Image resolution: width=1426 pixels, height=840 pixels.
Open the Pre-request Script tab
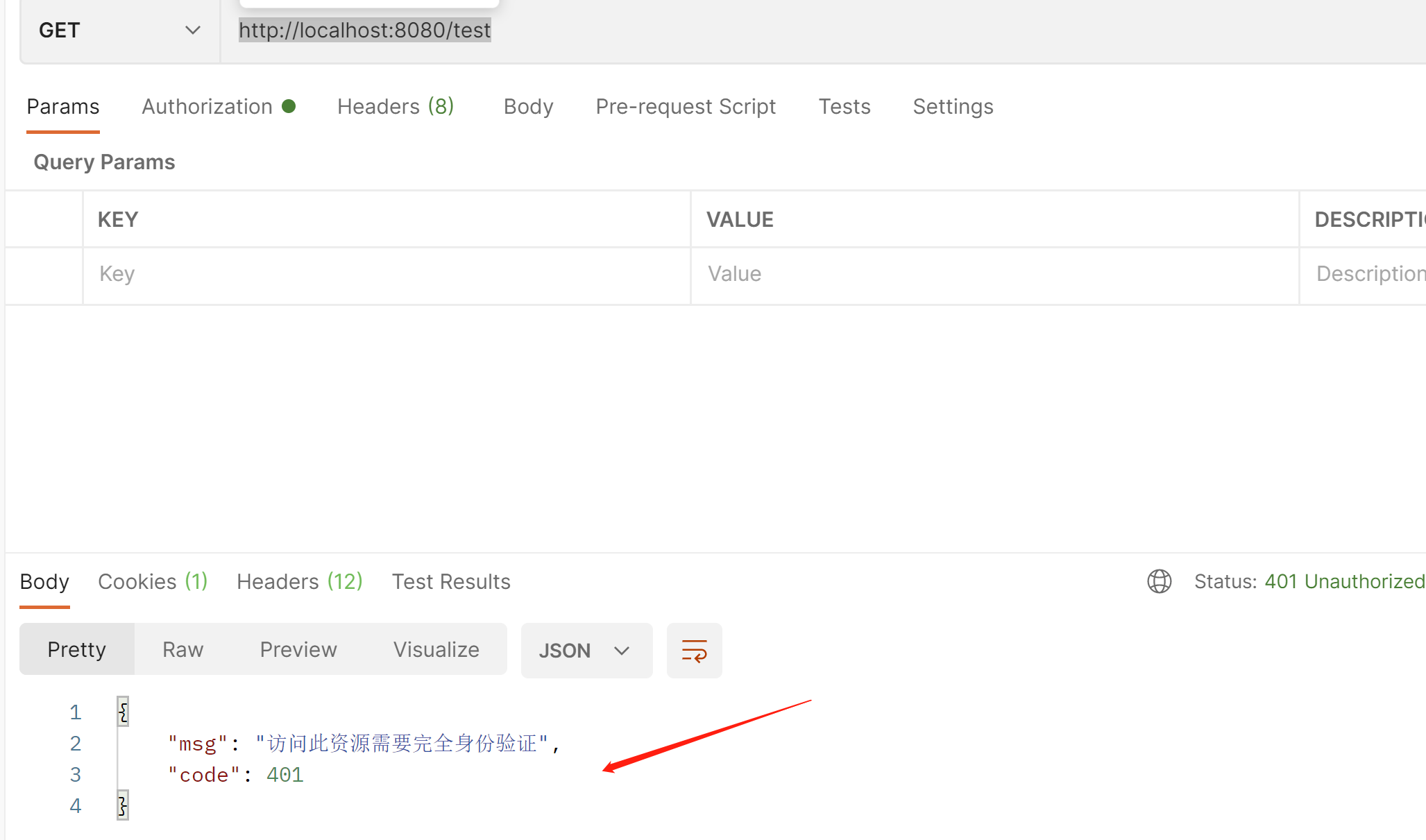[x=685, y=107]
